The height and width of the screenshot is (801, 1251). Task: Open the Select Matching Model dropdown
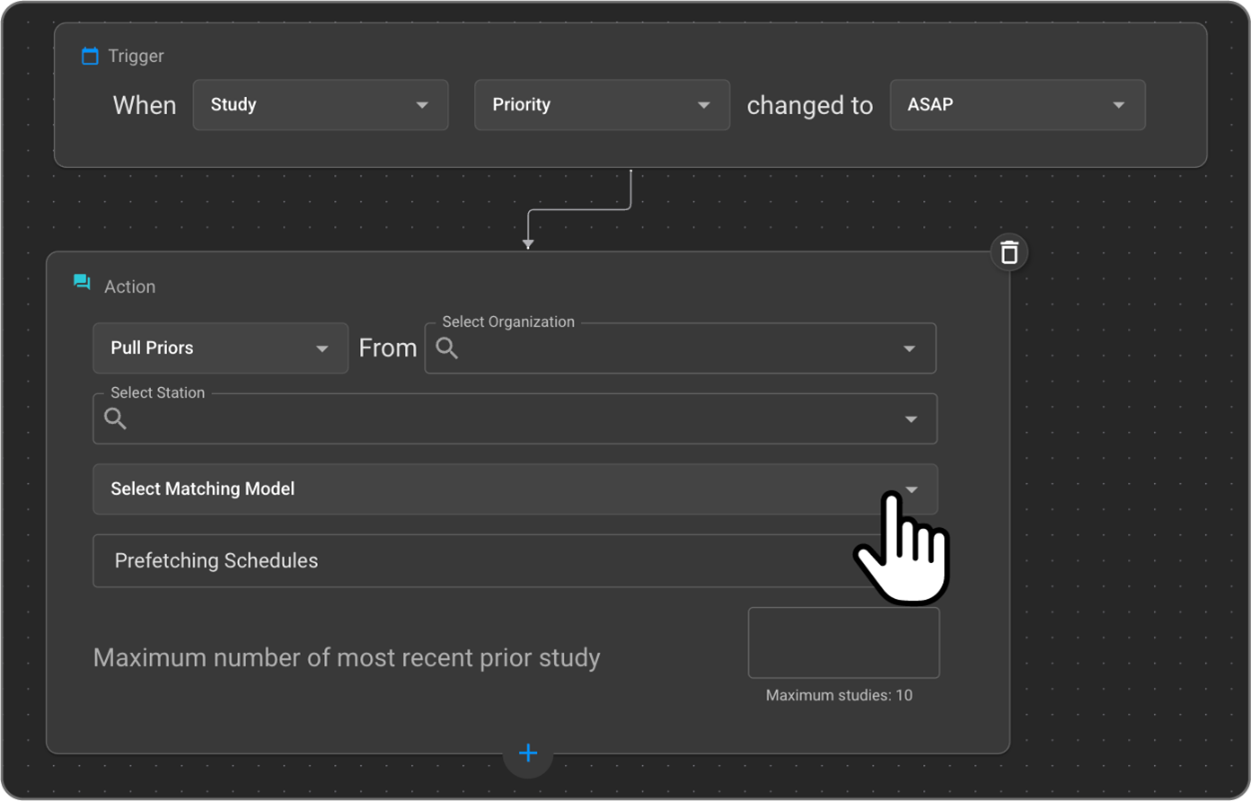pos(514,489)
